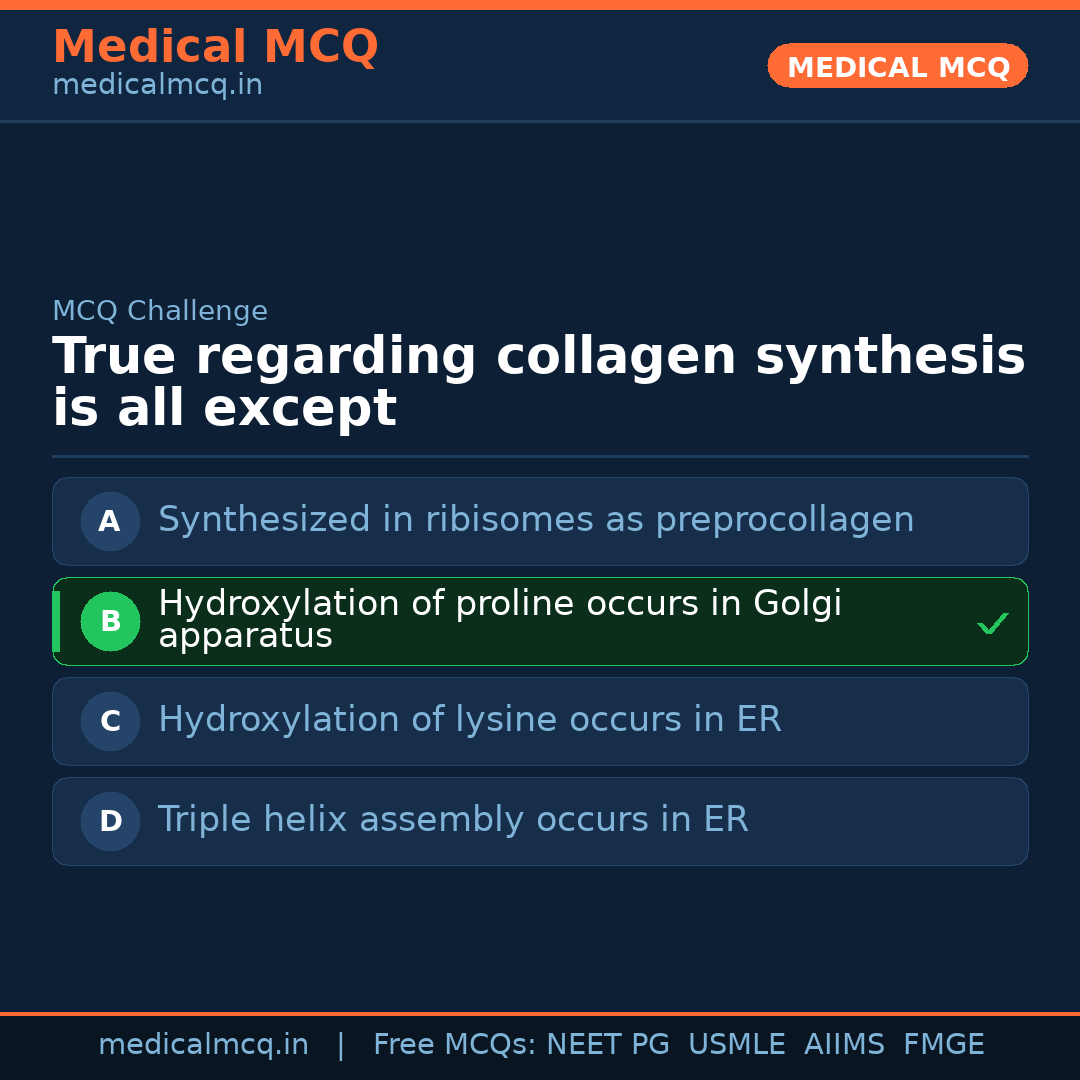Select answer 'Synthesized in ribisomes as preprocollagen'

point(536,521)
